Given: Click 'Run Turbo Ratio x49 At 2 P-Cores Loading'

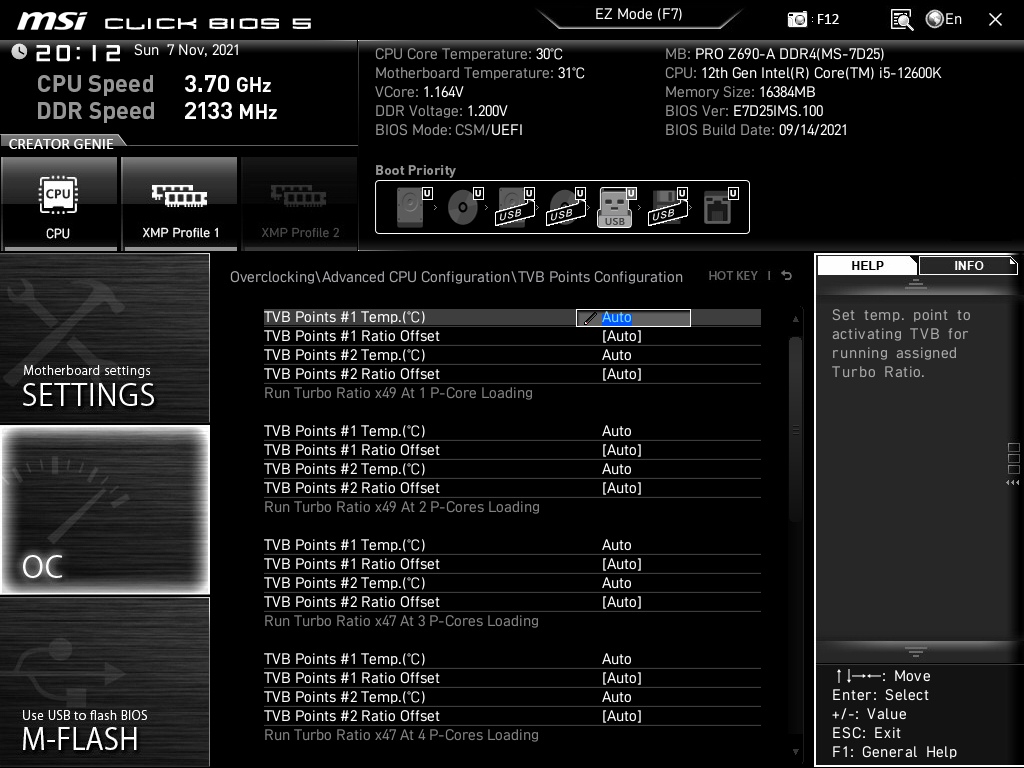Looking at the screenshot, I should (x=402, y=507).
